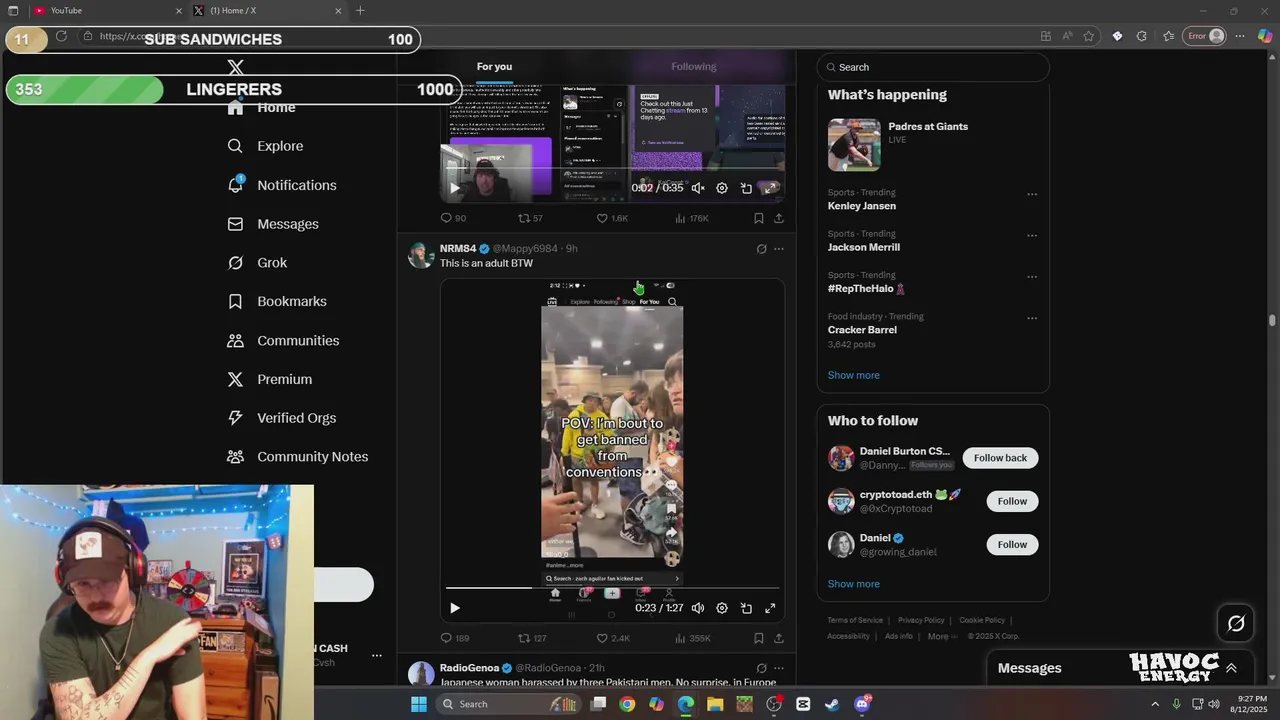Image resolution: width=1280 pixels, height=720 pixels.
Task: Open Edge settings and more menu
Action: point(1240,36)
